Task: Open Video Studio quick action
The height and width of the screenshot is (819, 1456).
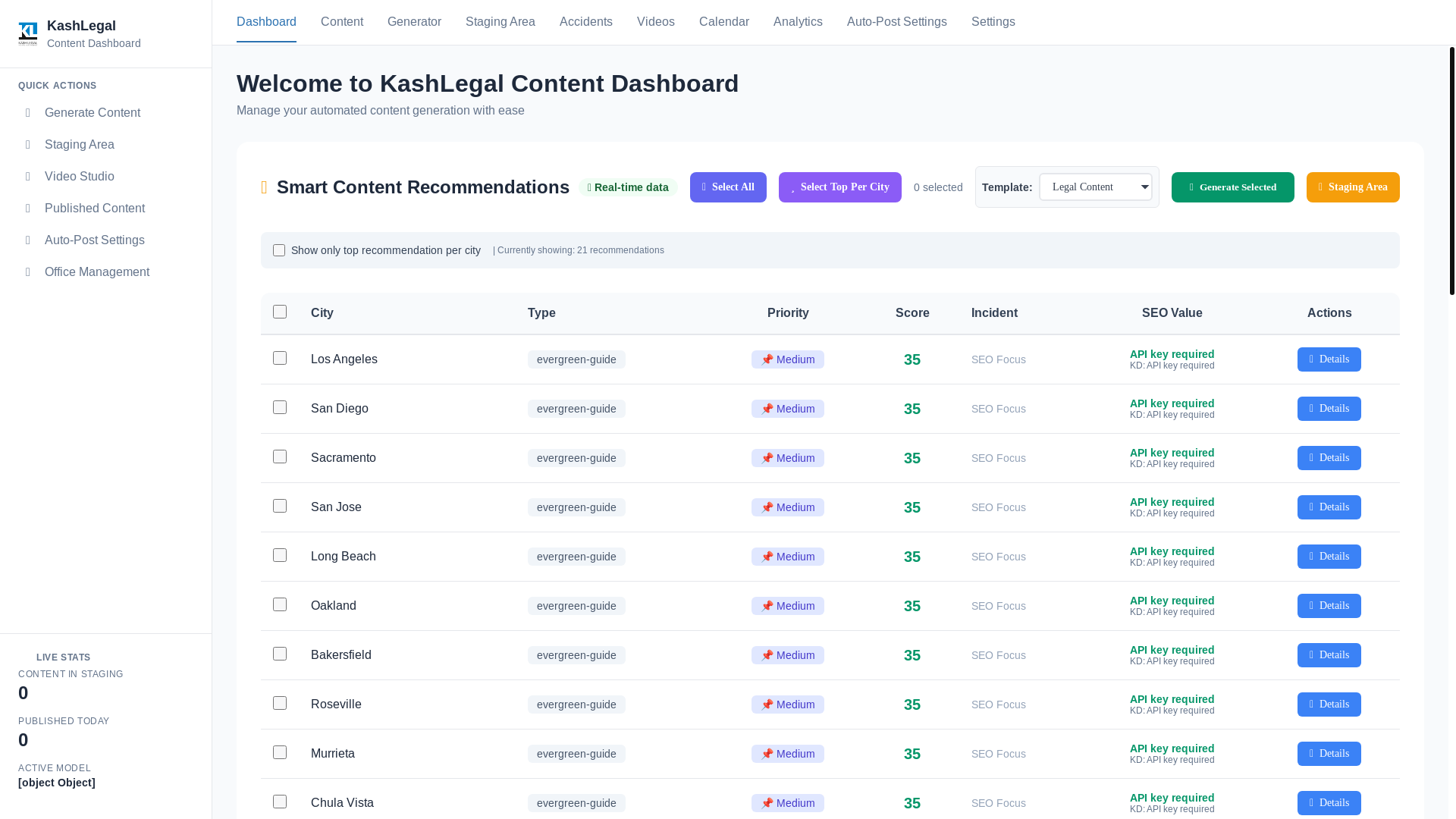Action: pyautogui.click(x=105, y=177)
